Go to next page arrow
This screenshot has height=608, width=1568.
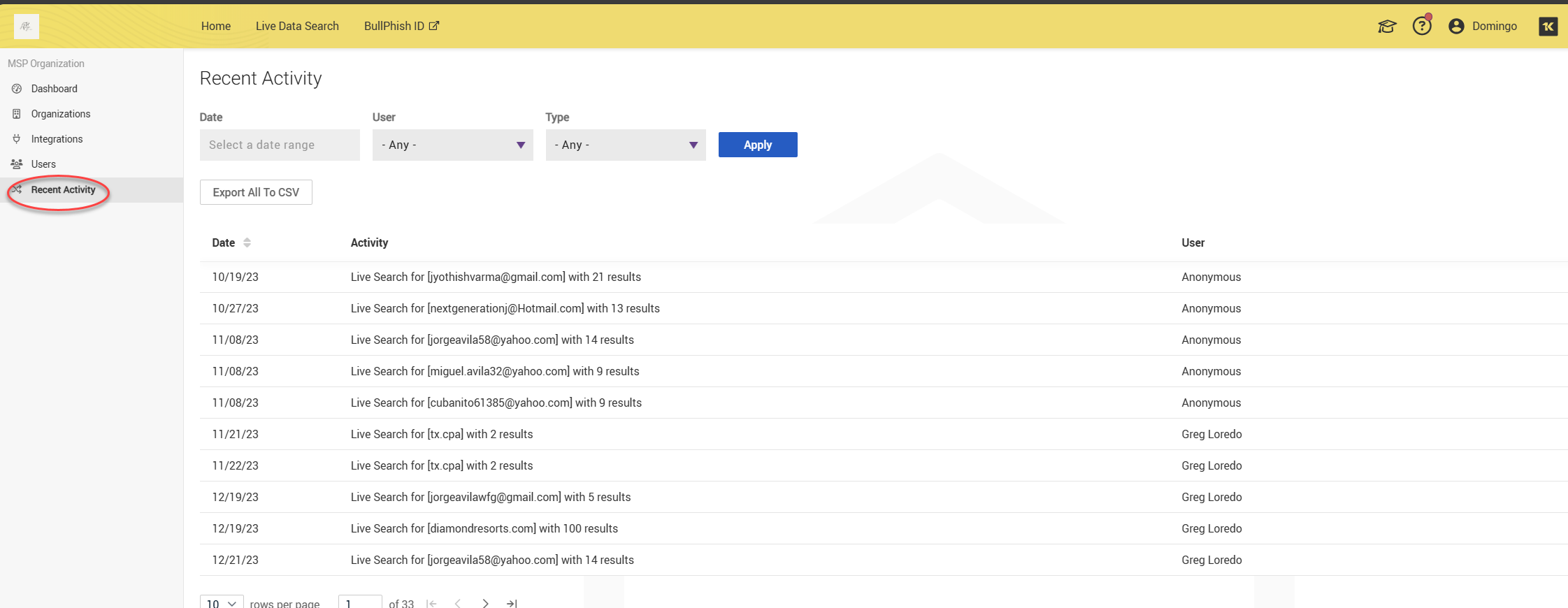coord(485,602)
